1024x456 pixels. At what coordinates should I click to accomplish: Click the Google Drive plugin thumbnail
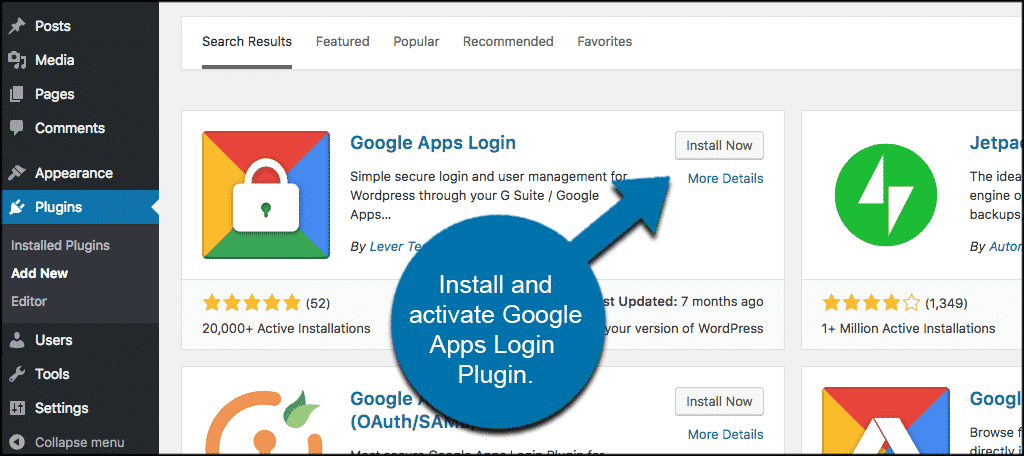click(x=886, y=421)
